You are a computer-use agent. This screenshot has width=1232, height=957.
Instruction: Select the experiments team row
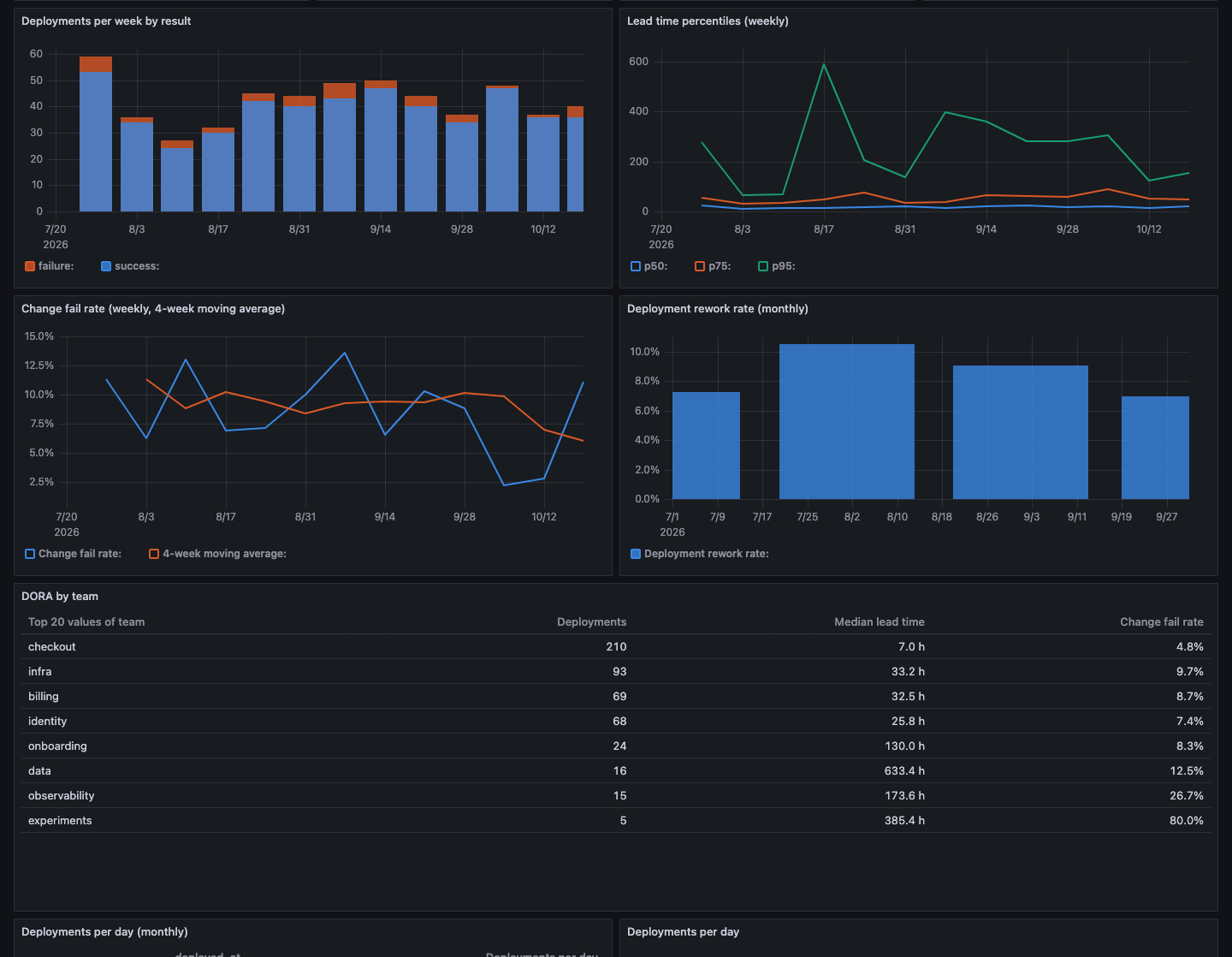click(x=616, y=820)
